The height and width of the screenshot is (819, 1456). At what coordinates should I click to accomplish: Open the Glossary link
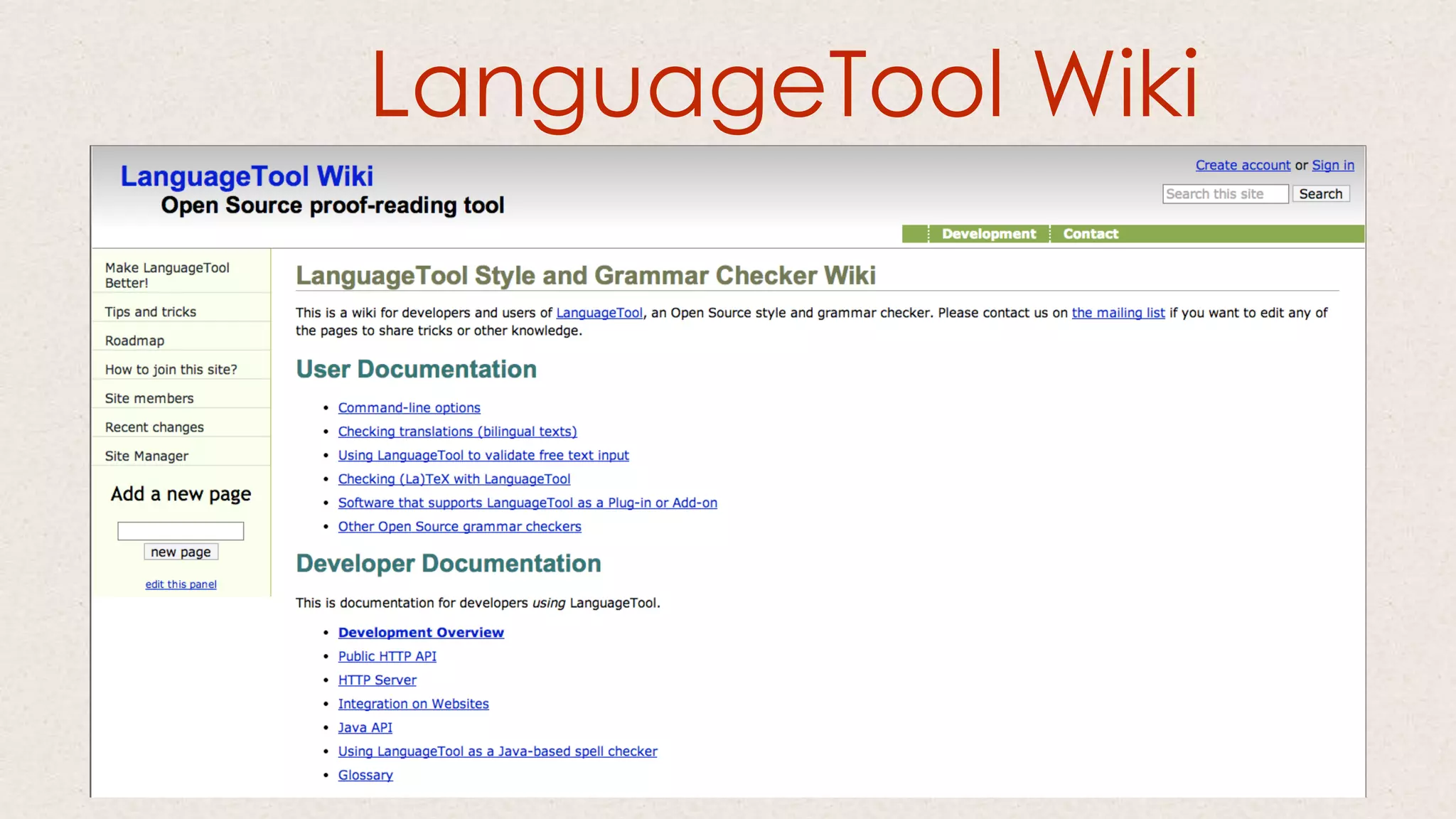tap(365, 776)
